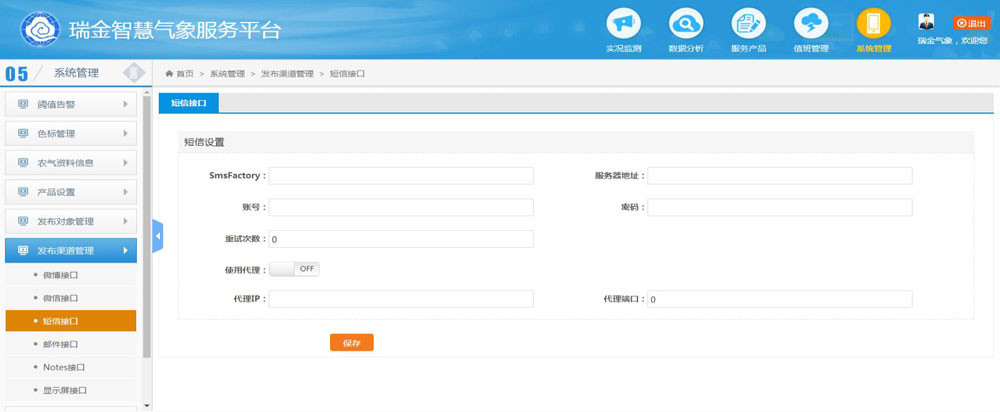Expand the 阈值告警 menu section
The width and height of the screenshot is (1000, 412).
[71, 104]
